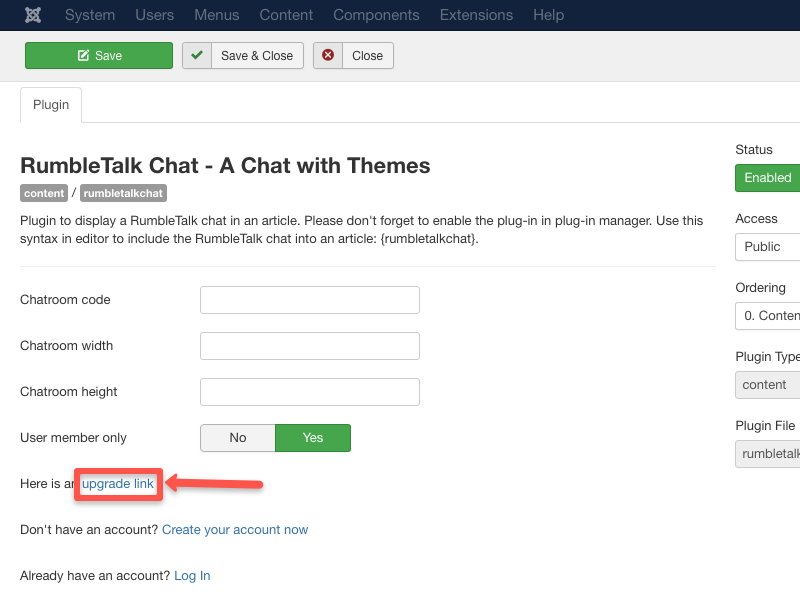The height and width of the screenshot is (600, 800).
Task: Open the Components menu
Action: [376, 15]
